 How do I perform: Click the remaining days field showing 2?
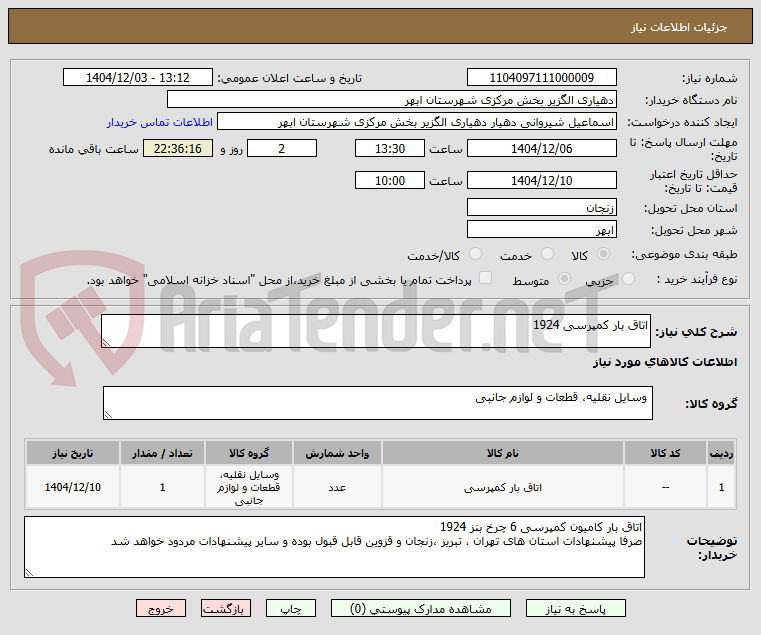(282, 149)
